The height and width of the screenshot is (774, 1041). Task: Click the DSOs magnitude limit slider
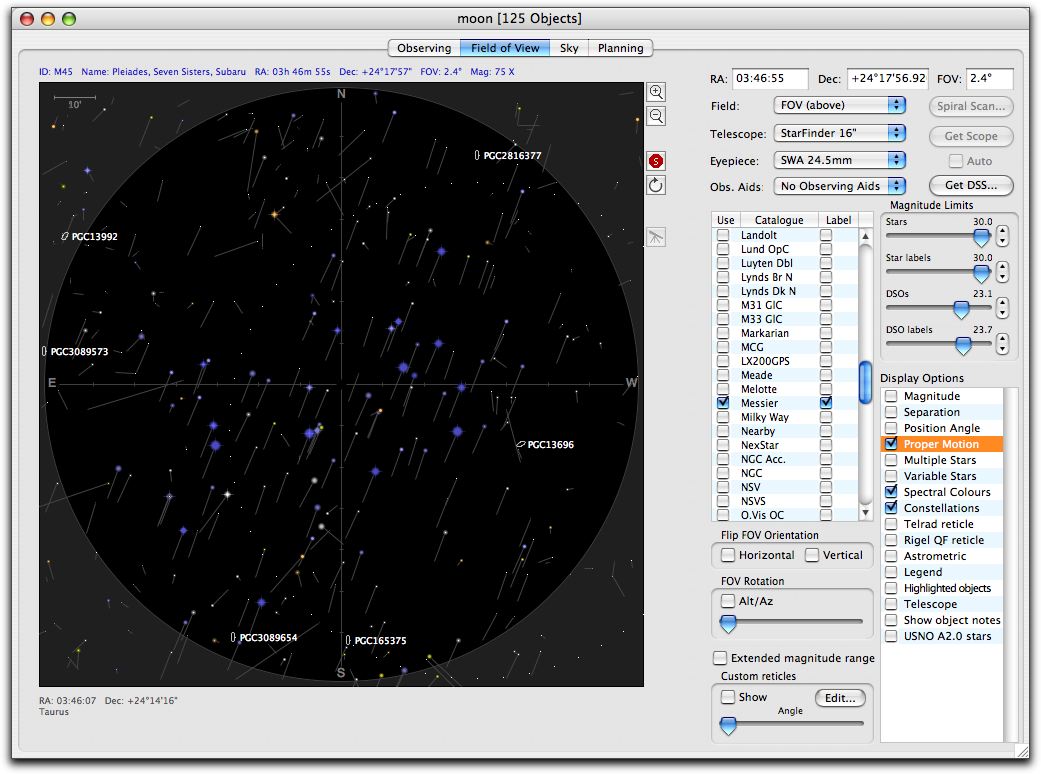pyautogui.click(x=961, y=310)
